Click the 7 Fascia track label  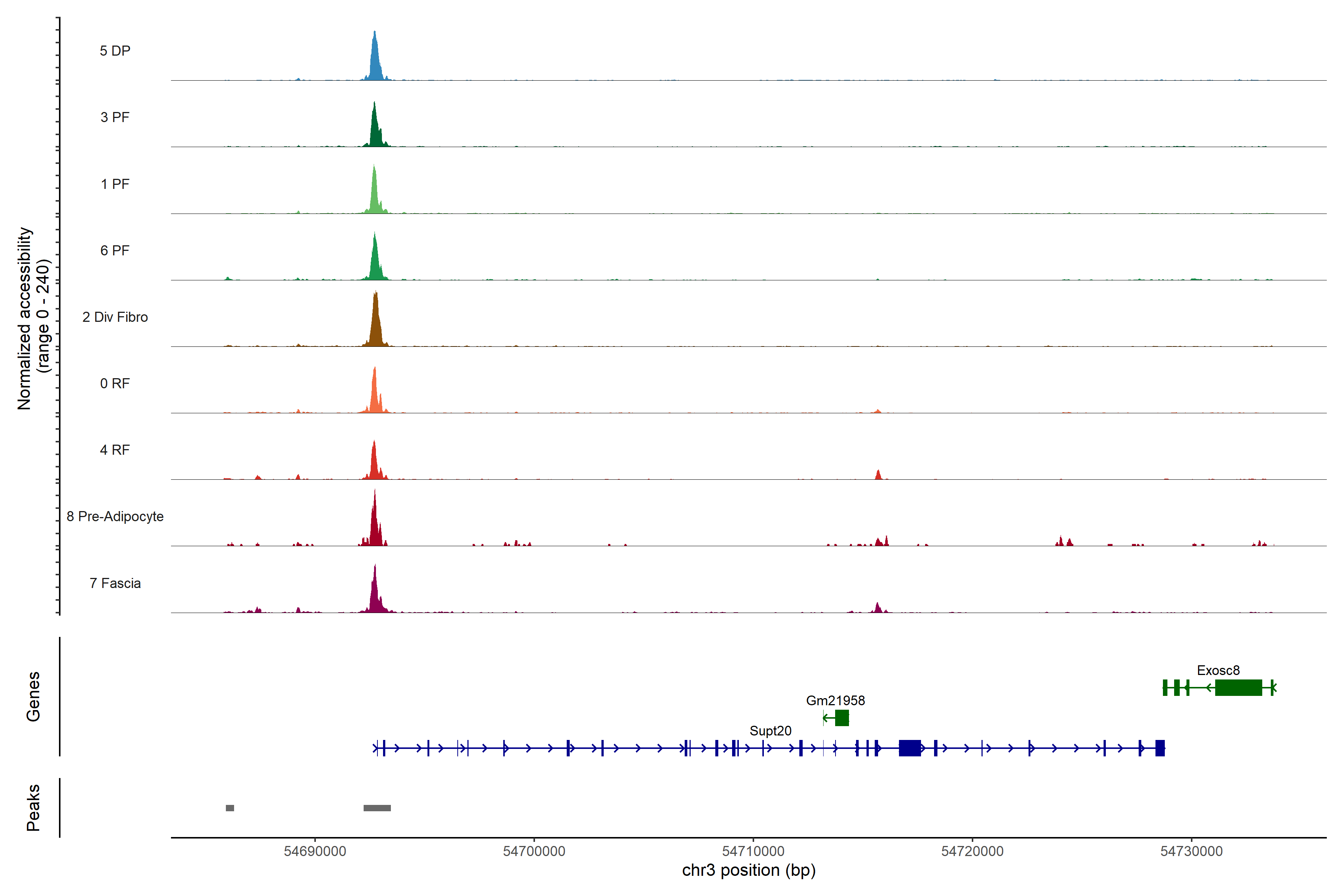115,584
